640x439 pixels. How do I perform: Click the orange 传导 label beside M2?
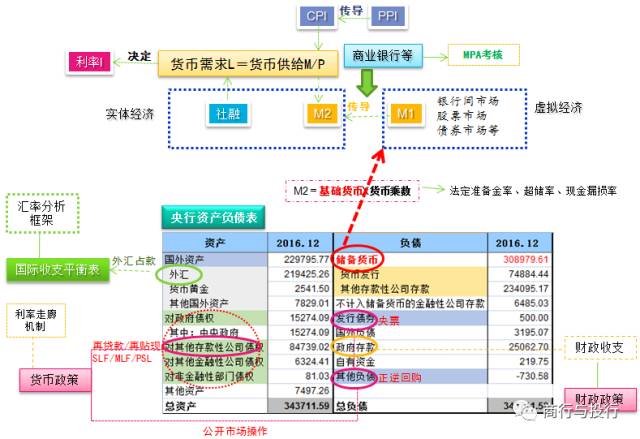click(x=359, y=107)
